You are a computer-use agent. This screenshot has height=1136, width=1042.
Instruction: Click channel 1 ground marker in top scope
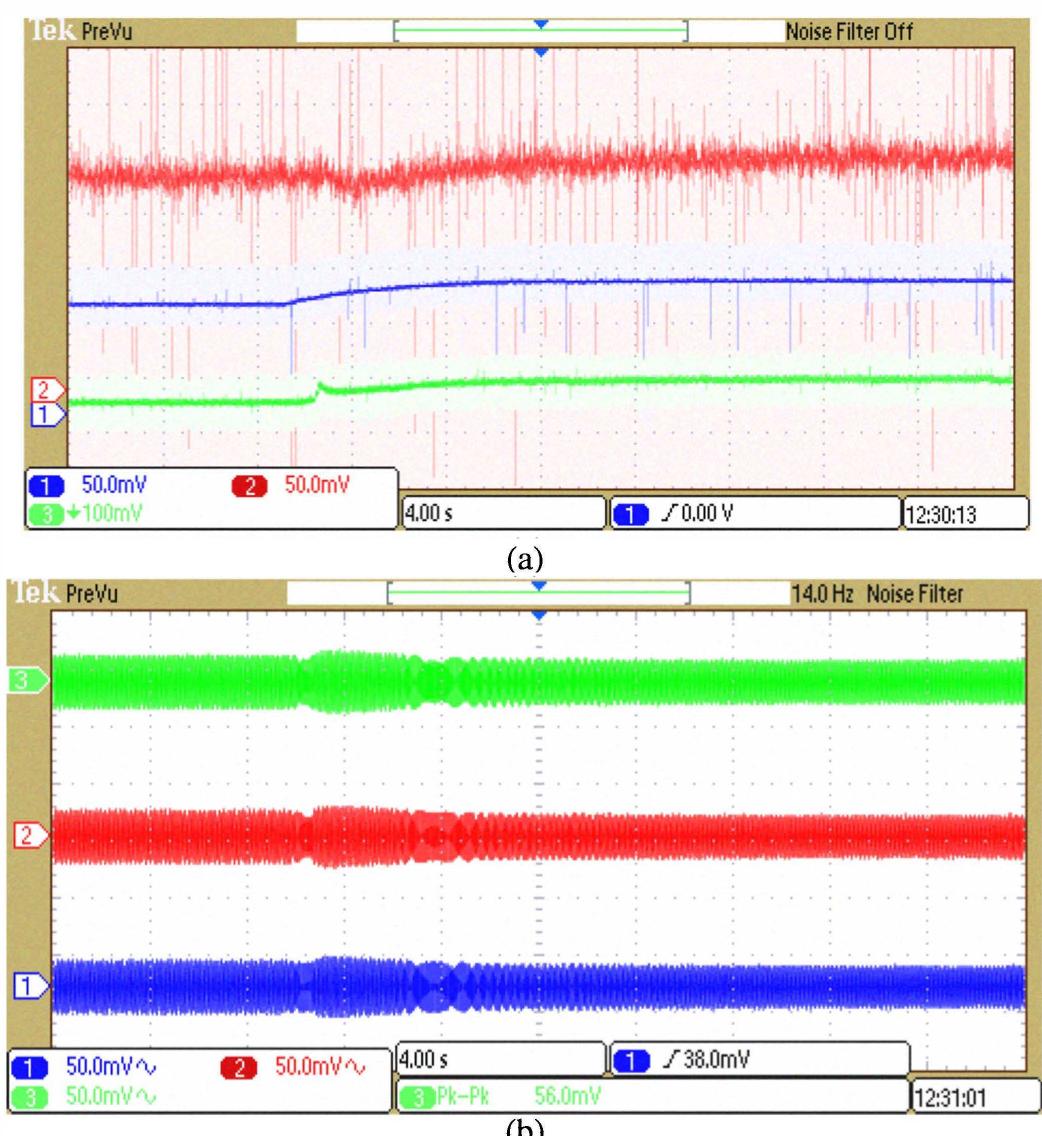coord(46,415)
